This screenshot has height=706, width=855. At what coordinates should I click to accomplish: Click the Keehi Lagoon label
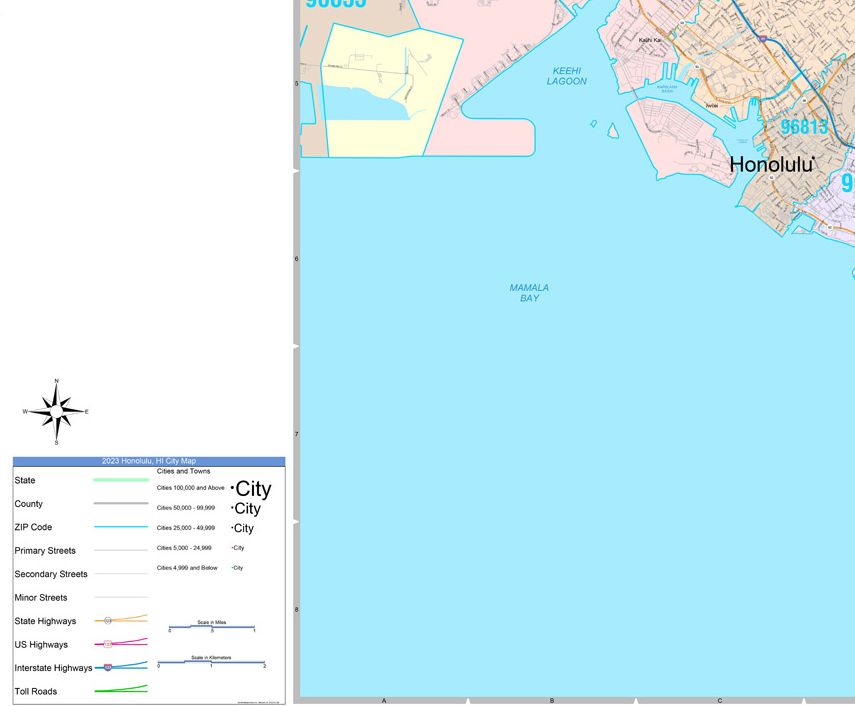point(566,76)
